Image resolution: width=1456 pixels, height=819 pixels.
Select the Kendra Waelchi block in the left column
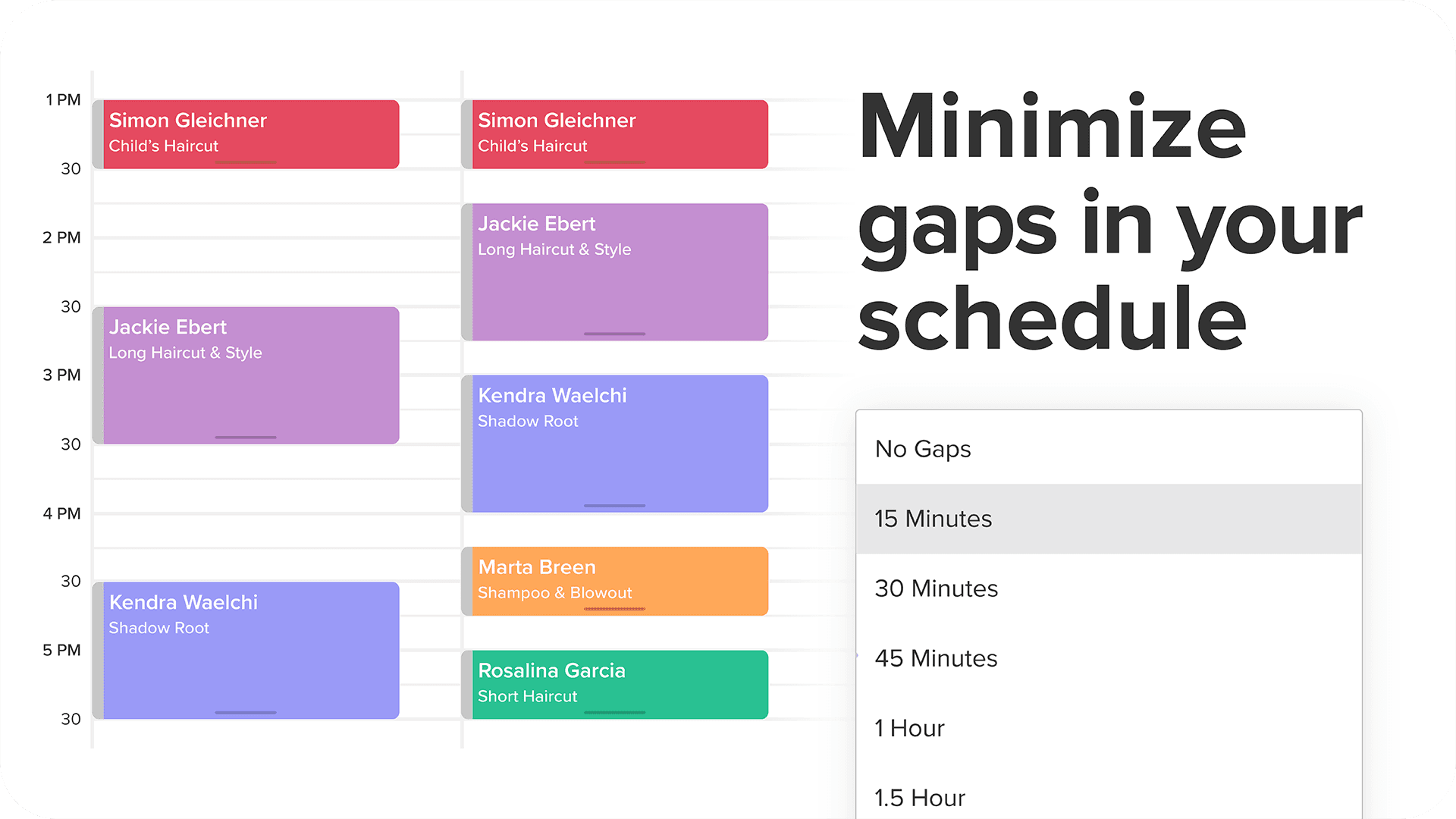(x=246, y=649)
